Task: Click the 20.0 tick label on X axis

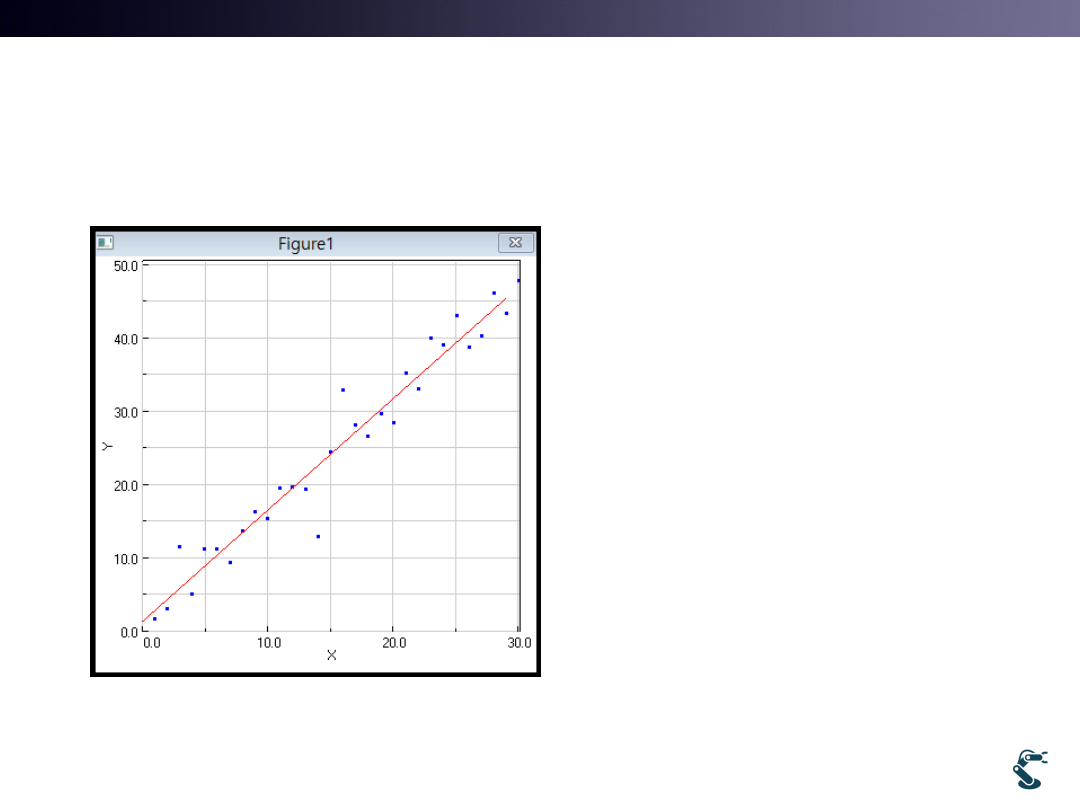Action: pyautogui.click(x=394, y=643)
